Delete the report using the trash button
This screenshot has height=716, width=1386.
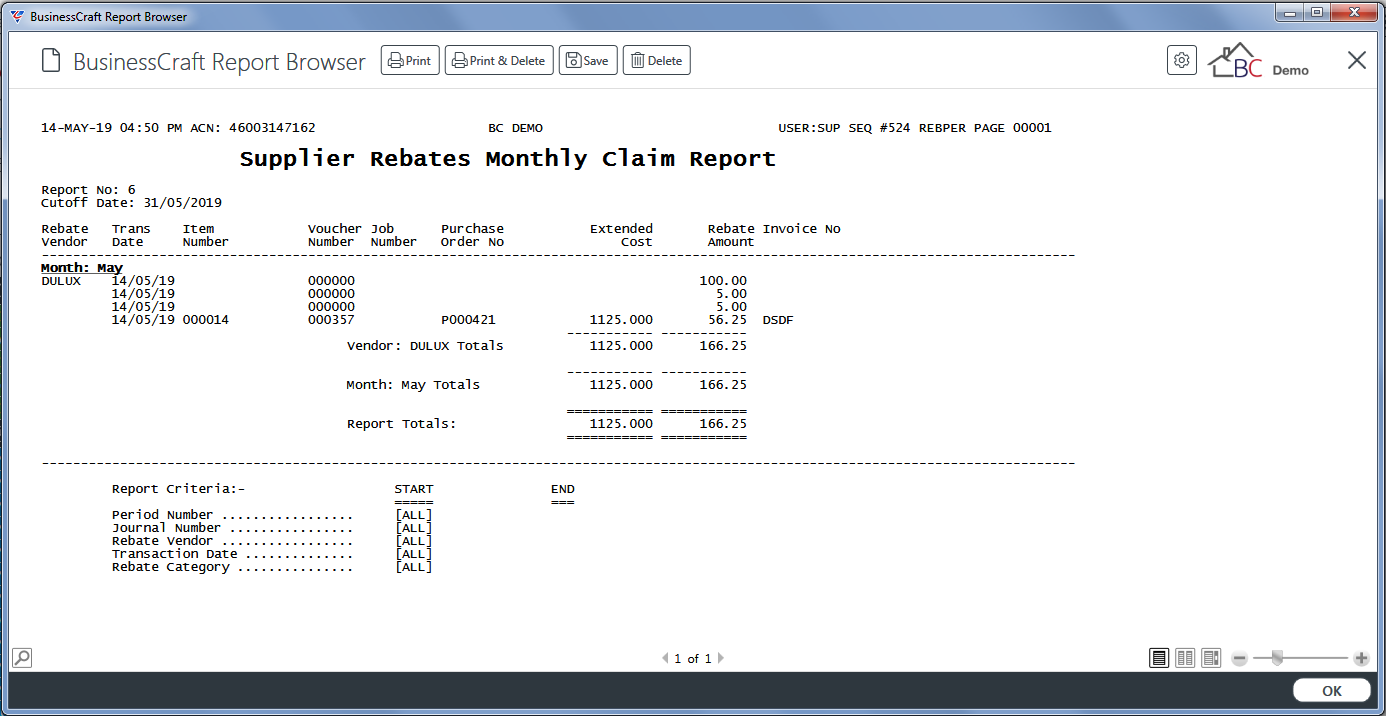(657, 61)
